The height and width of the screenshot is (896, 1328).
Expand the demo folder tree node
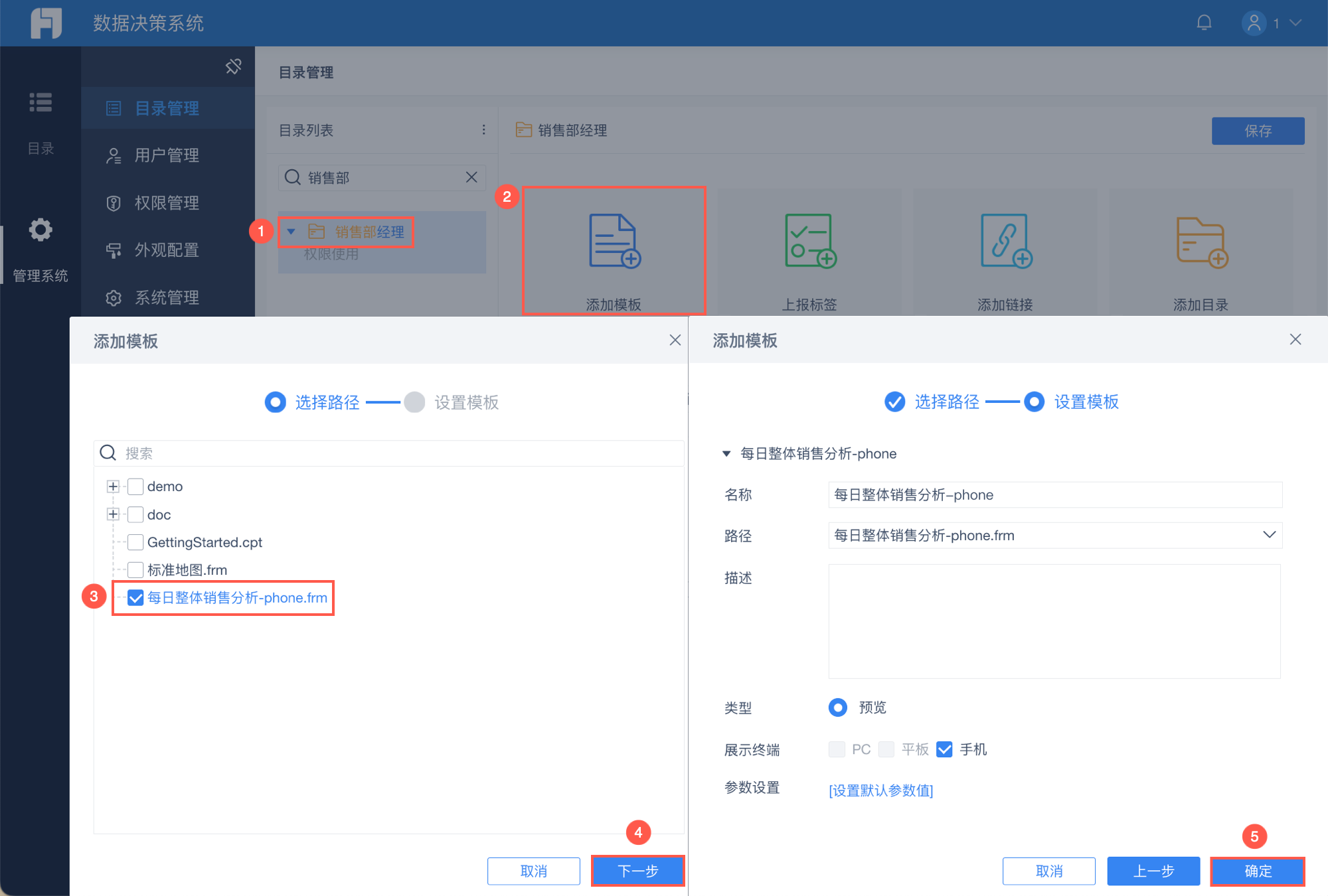tap(113, 486)
